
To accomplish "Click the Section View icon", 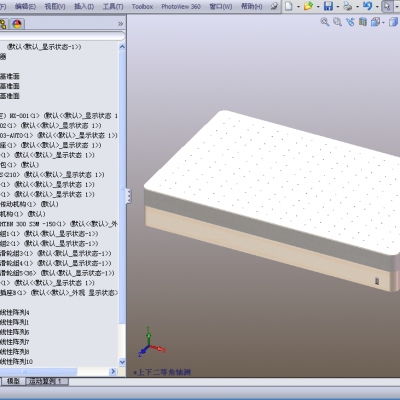I will [x=363, y=22].
